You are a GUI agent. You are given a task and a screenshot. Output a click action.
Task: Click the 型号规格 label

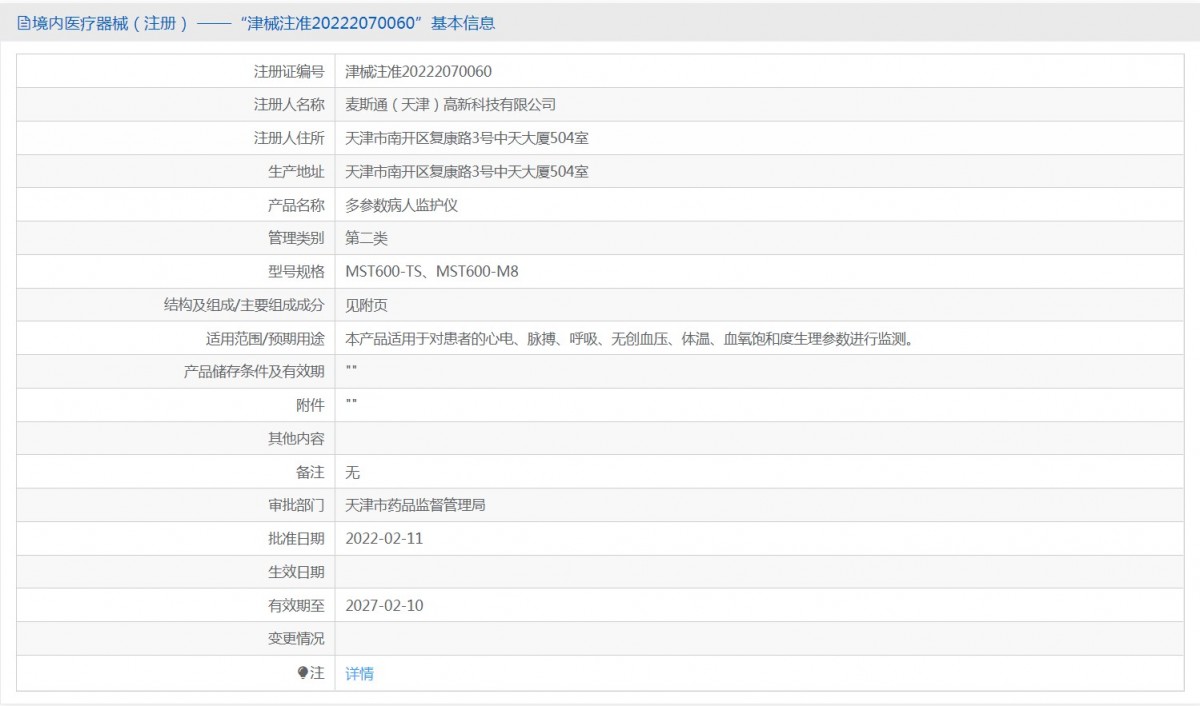[x=296, y=271]
